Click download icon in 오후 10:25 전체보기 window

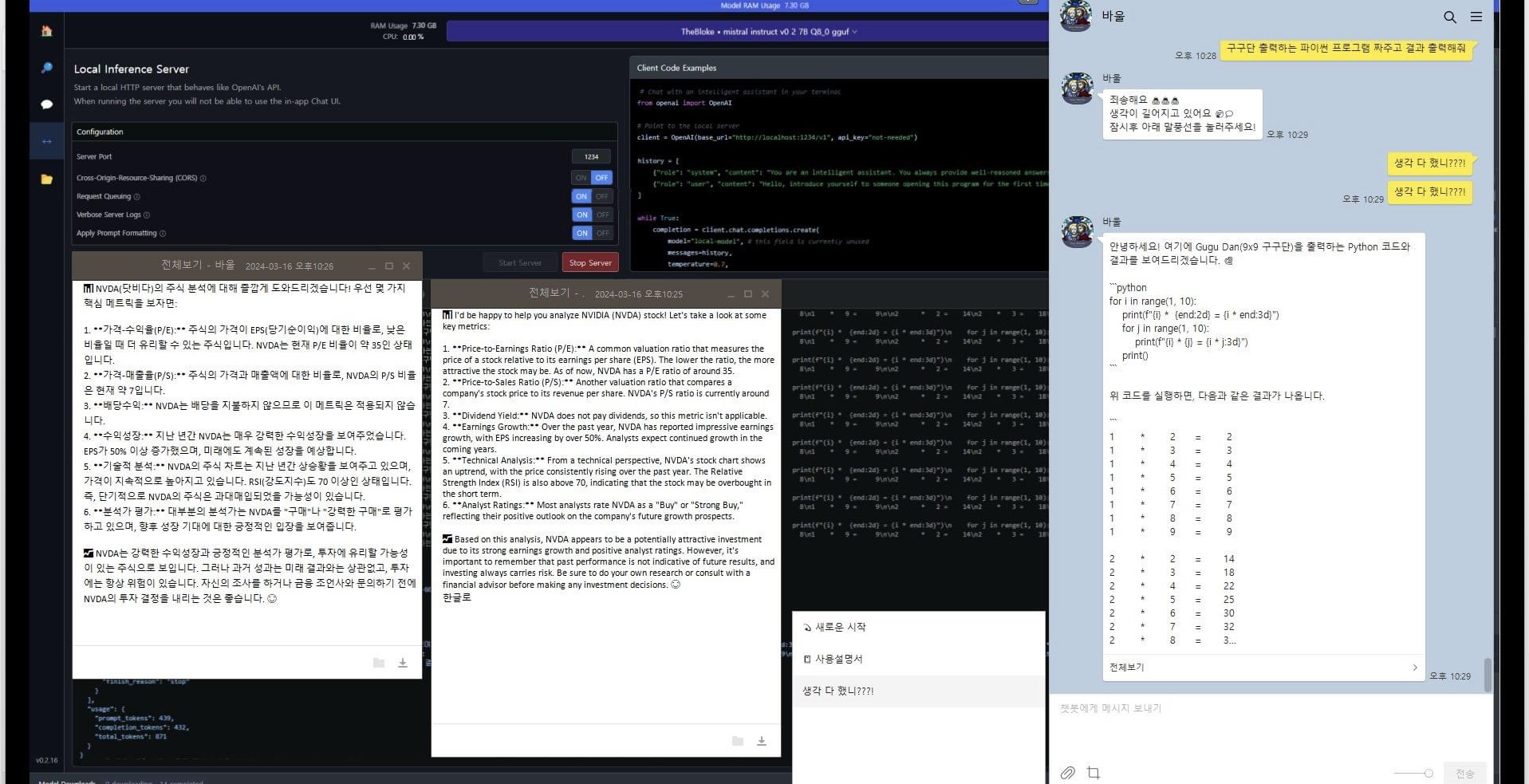tap(762, 741)
